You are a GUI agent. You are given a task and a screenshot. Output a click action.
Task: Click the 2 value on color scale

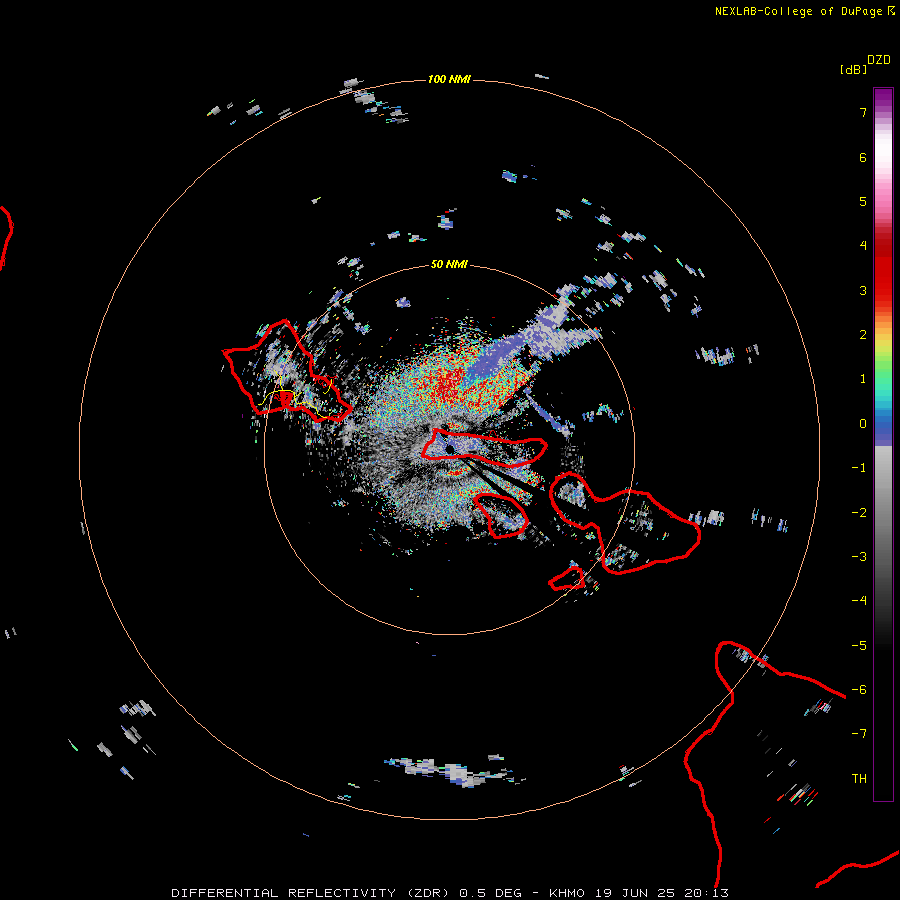(x=863, y=335)
